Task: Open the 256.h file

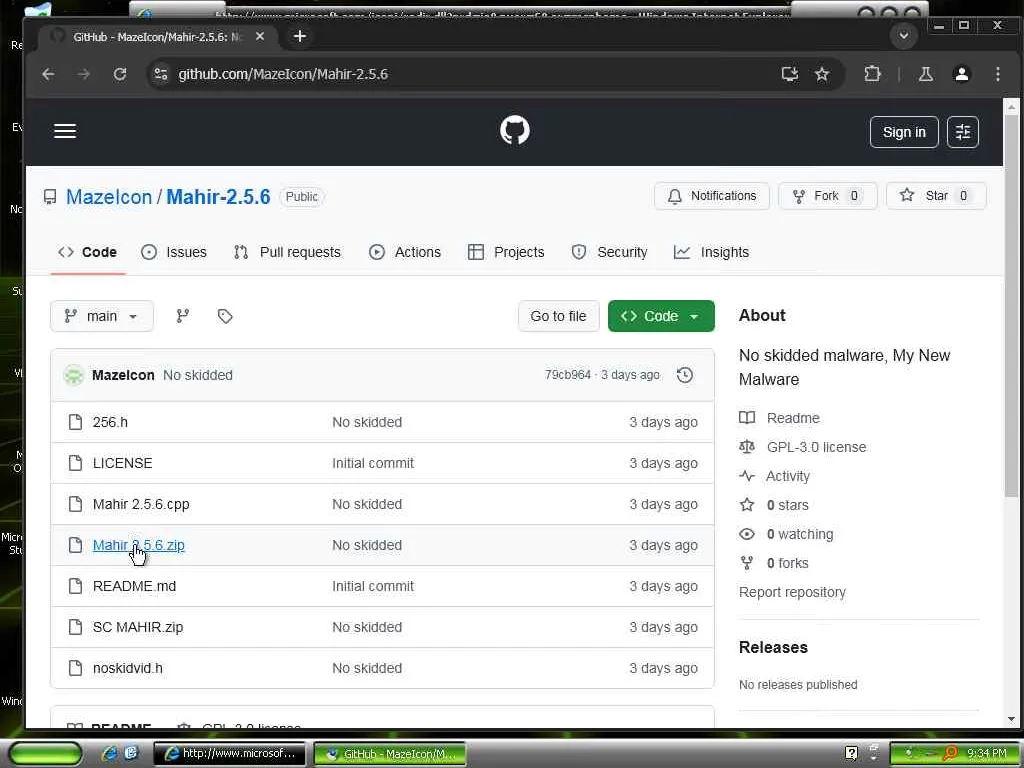Action: pyautogui.click(x=110, y=422)
